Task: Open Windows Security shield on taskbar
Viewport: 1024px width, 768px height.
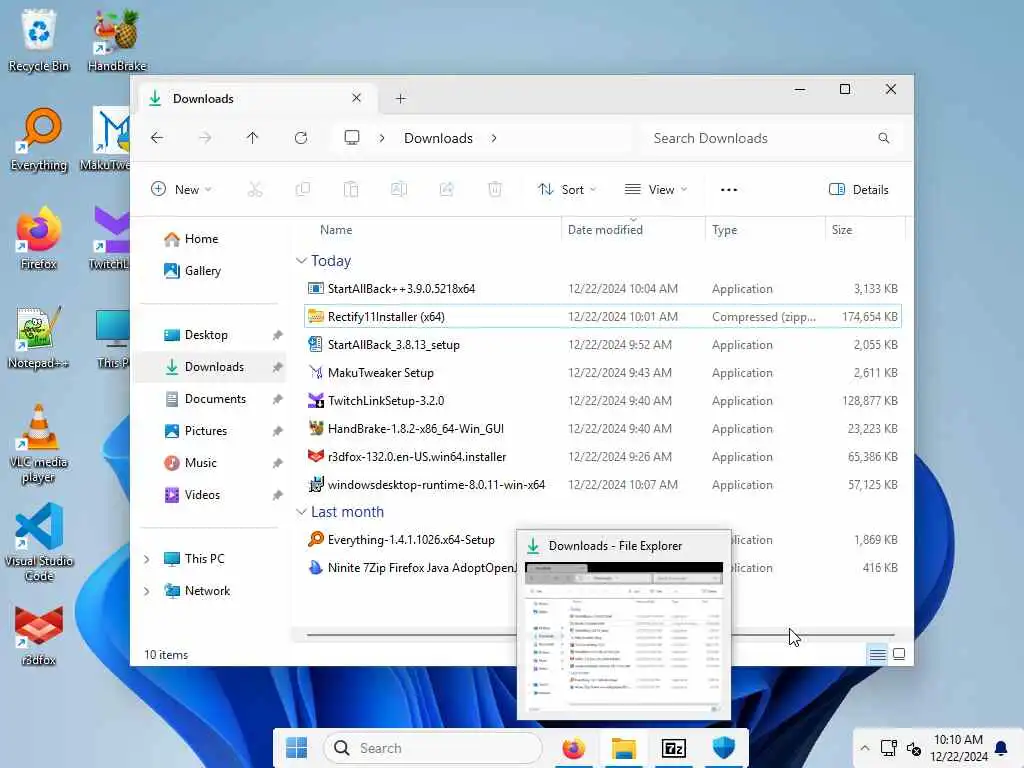Action: click(724, 748)
